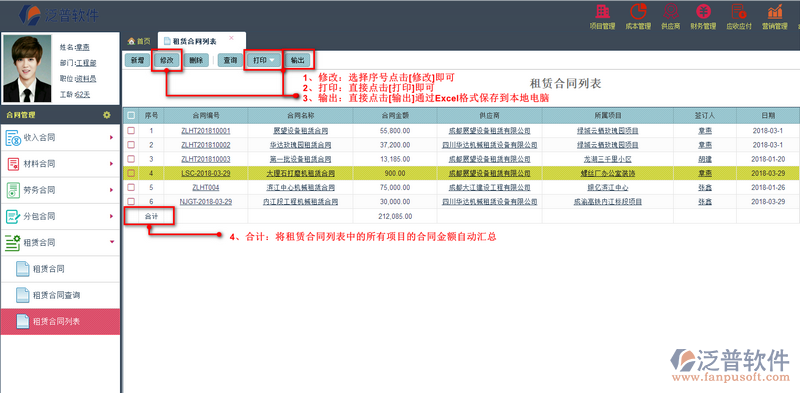Collapse the 租赁合同 submenu arrow
The height and width of the screenshot is (393, 800).
coord(112,242)
